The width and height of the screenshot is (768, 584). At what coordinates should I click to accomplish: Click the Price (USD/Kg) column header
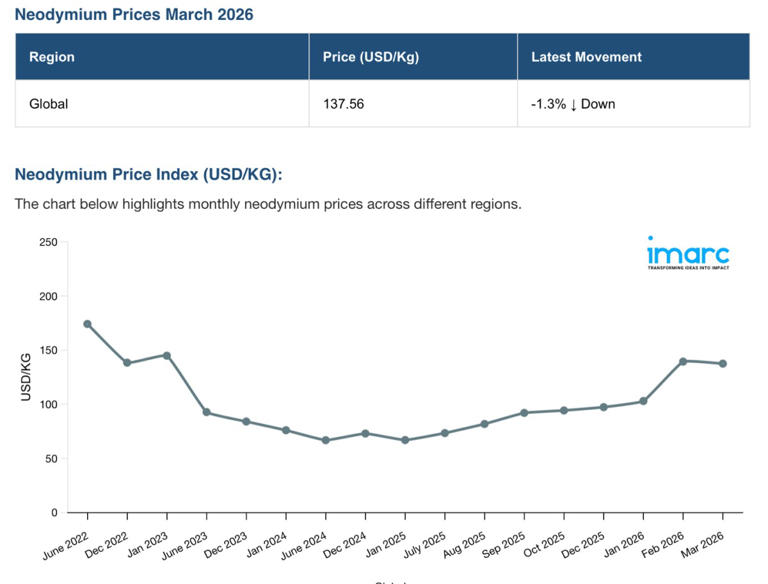(370, 57)
